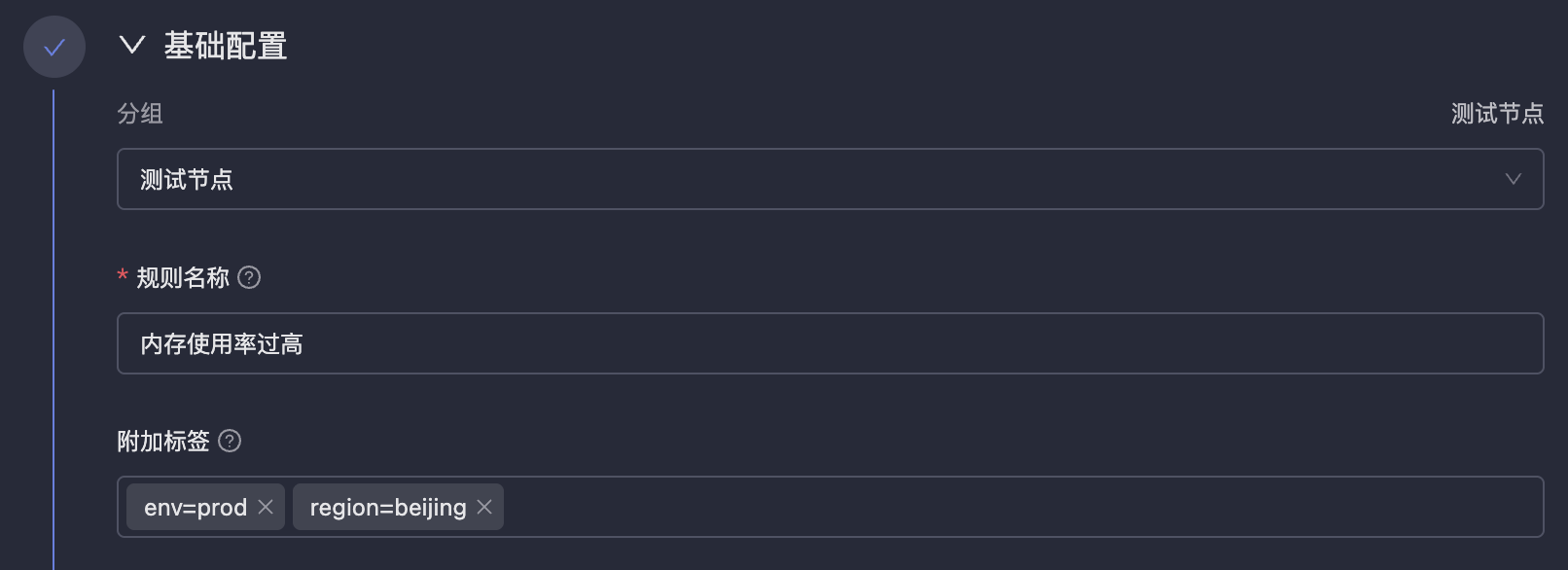This screenshot has height=570, width=1568.
Task: Click the 分组 field label
Action: [x=140, y=114]
